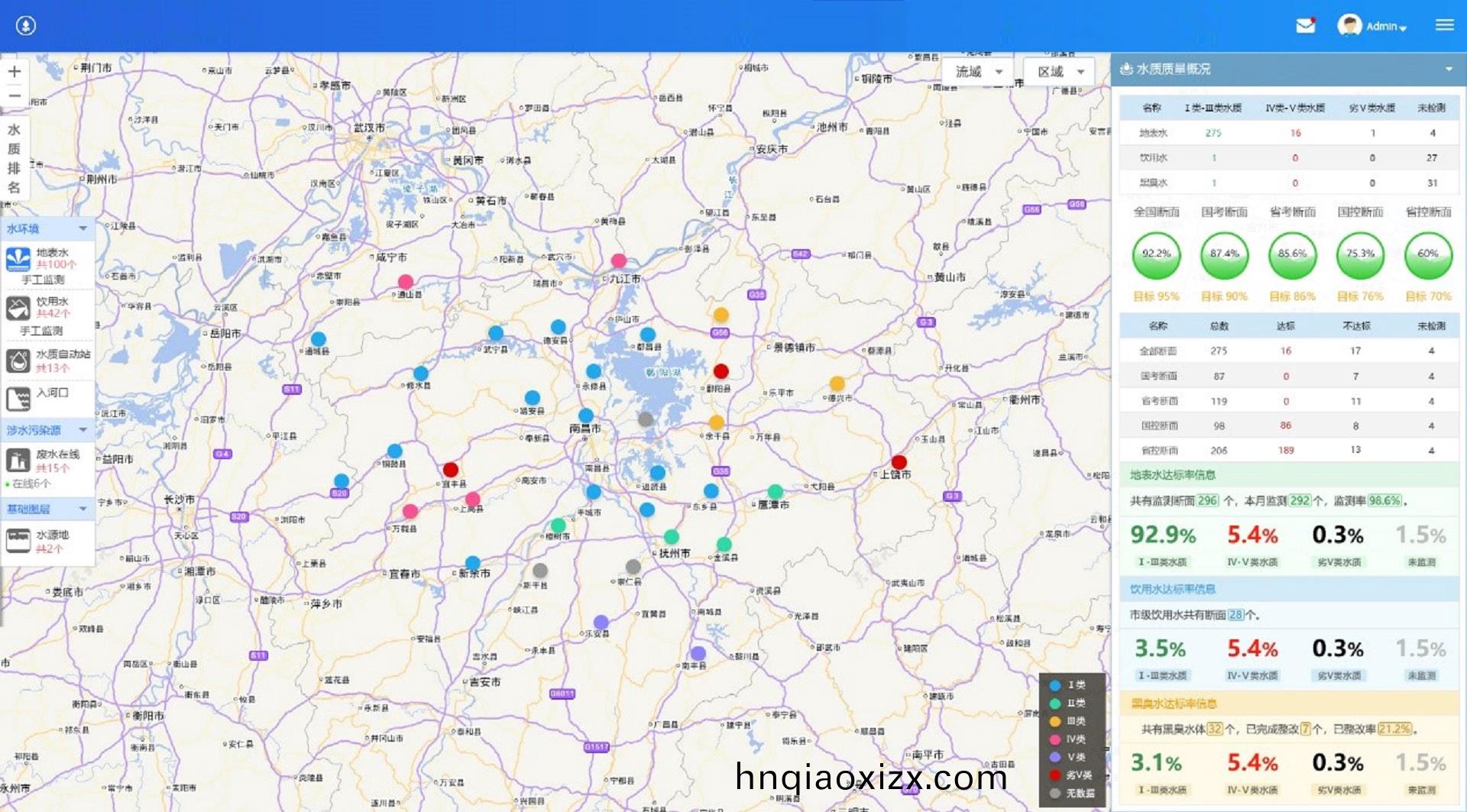Toggle the 地表水 surface water layer icon
The image size is (1467, 812).
click(x=18, y=259)
